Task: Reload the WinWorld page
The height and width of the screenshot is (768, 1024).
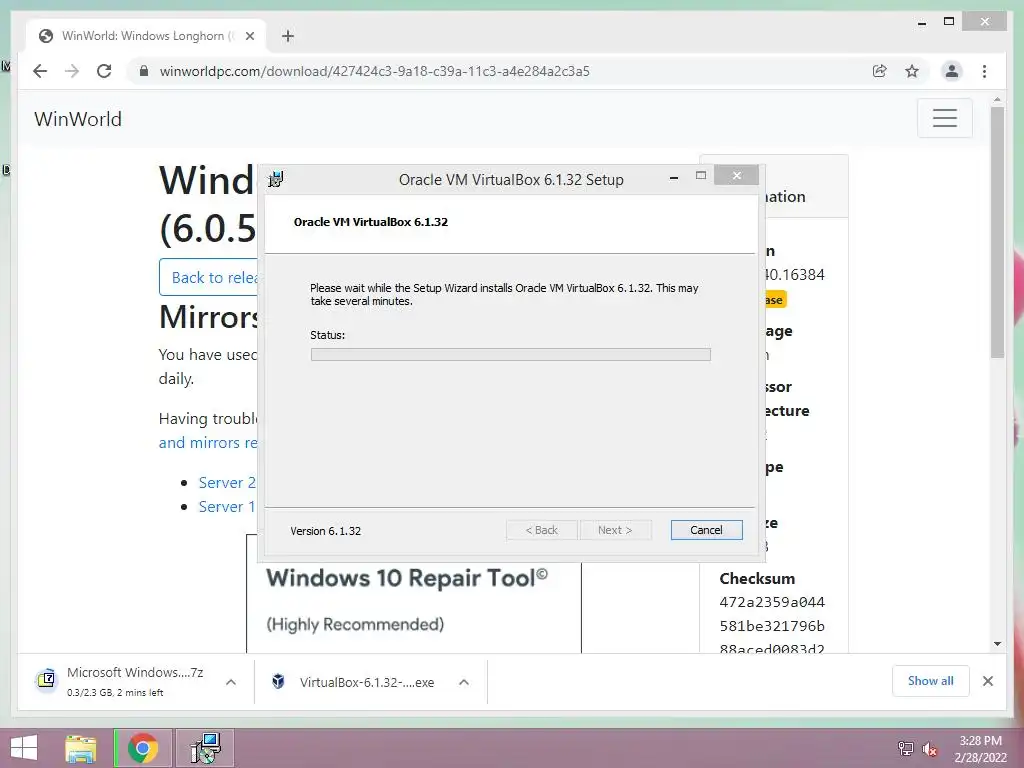Action: [104, 71]
